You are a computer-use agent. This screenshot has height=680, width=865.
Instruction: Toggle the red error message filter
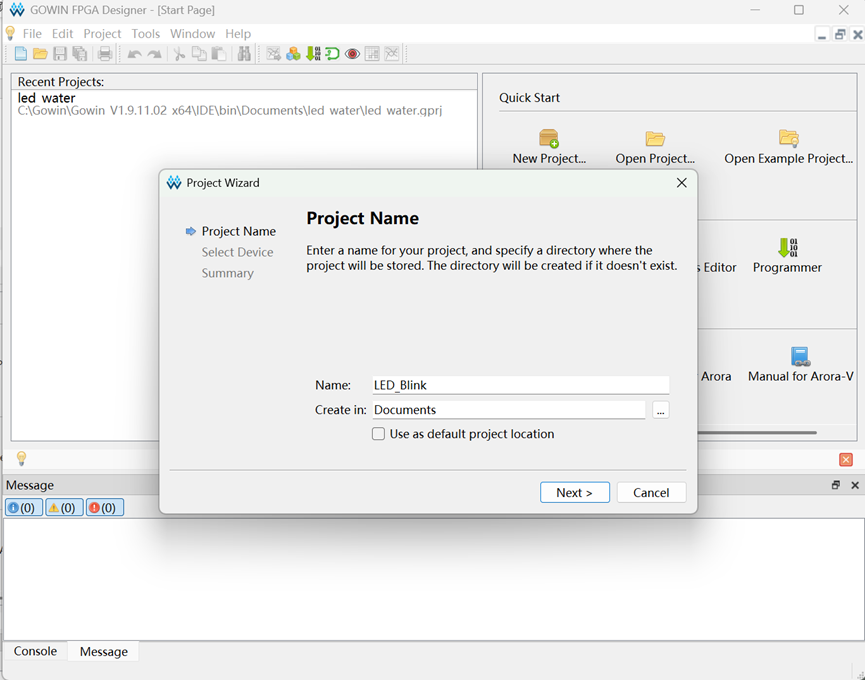pyautogui.click(x=105, y=507)
